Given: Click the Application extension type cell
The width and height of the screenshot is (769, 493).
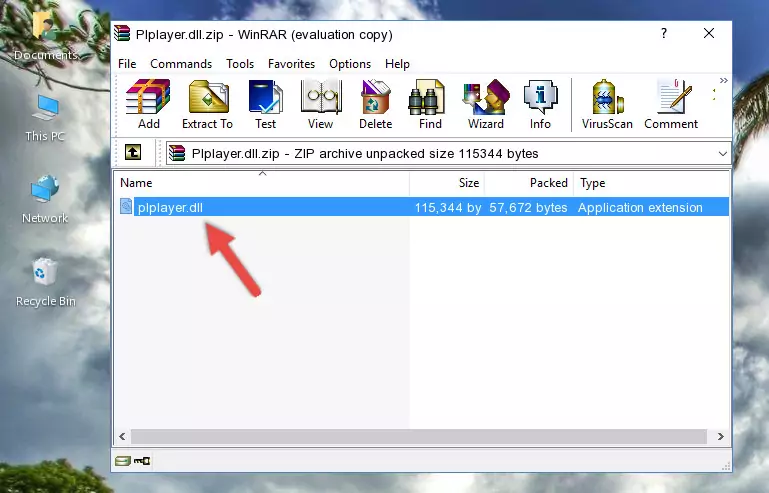Looking at the screenshot, I should [640, 208].
